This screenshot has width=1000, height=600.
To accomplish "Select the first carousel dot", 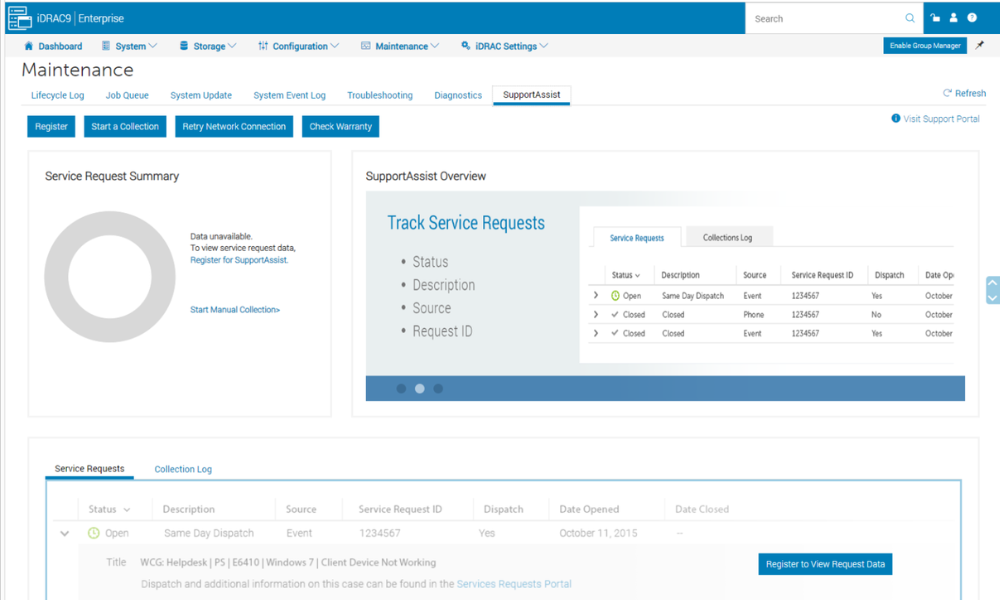I will (401, 388).
